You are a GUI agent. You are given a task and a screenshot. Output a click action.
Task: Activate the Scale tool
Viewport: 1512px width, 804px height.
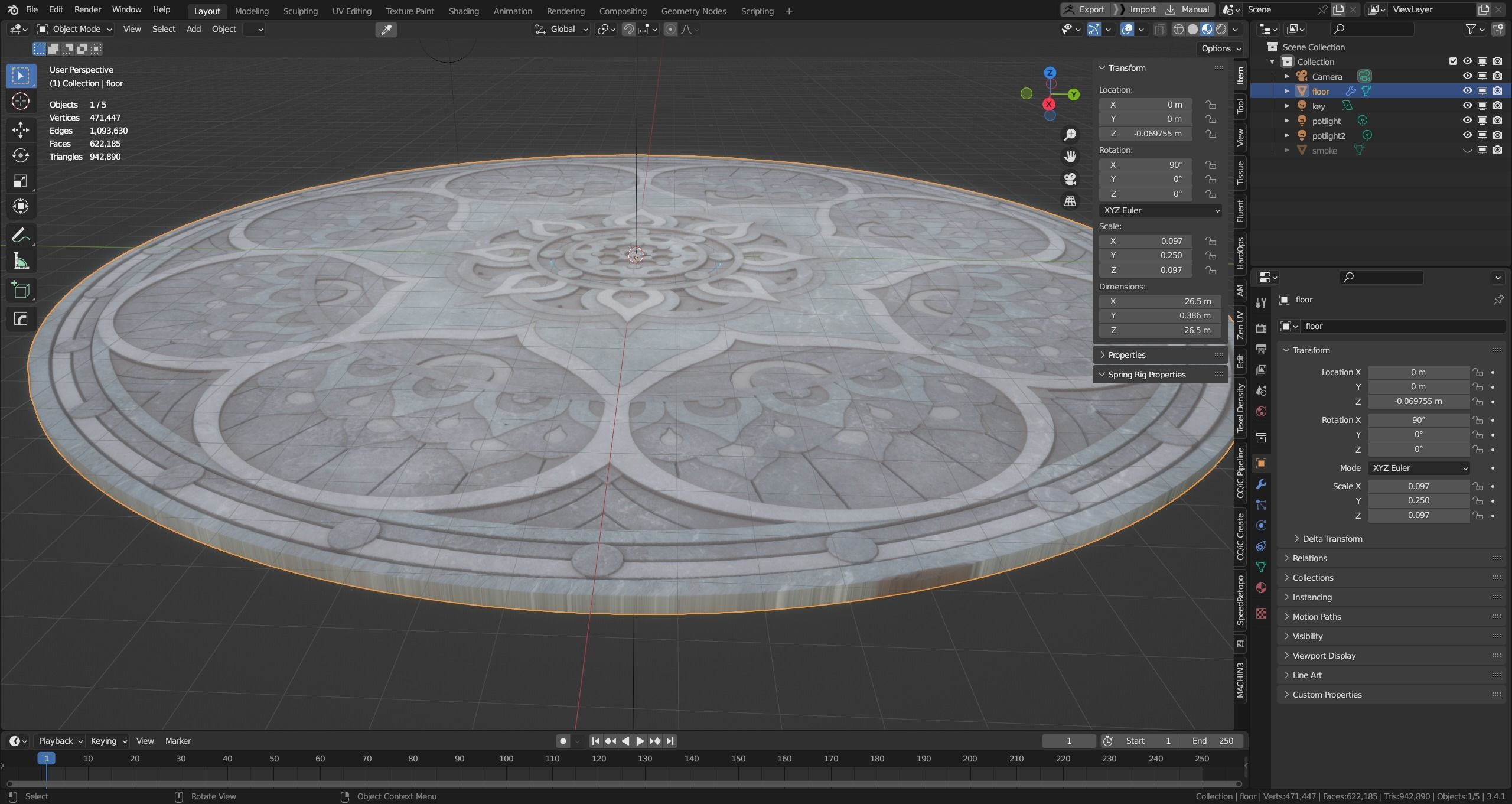[x=21, y=181]
